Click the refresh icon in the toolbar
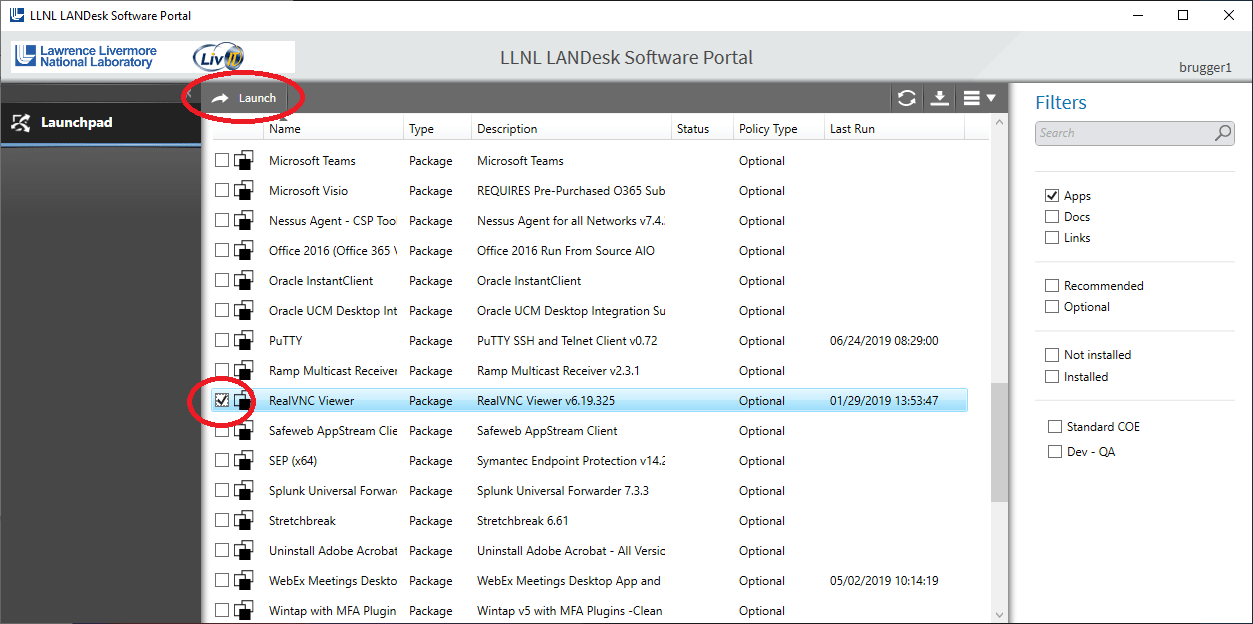The height and width of the screenshot is (624, 1253). (906, 97)
